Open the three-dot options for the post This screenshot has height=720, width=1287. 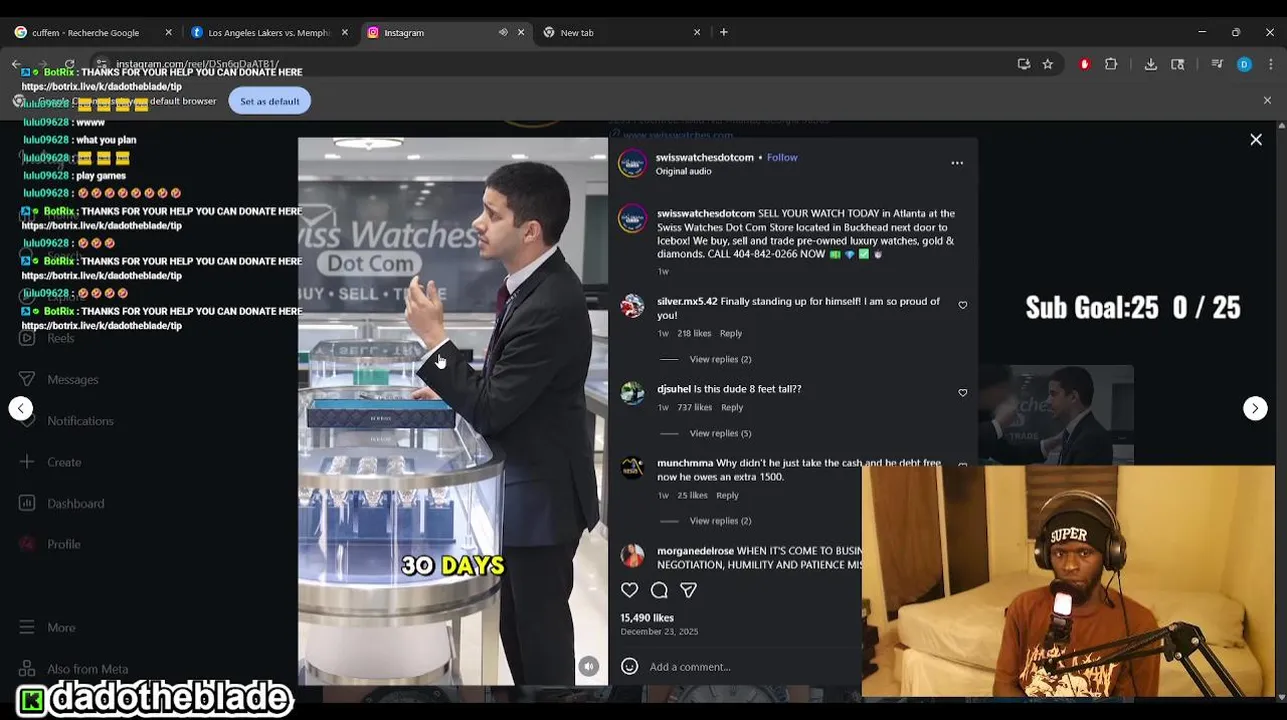(x=957, y=163)
